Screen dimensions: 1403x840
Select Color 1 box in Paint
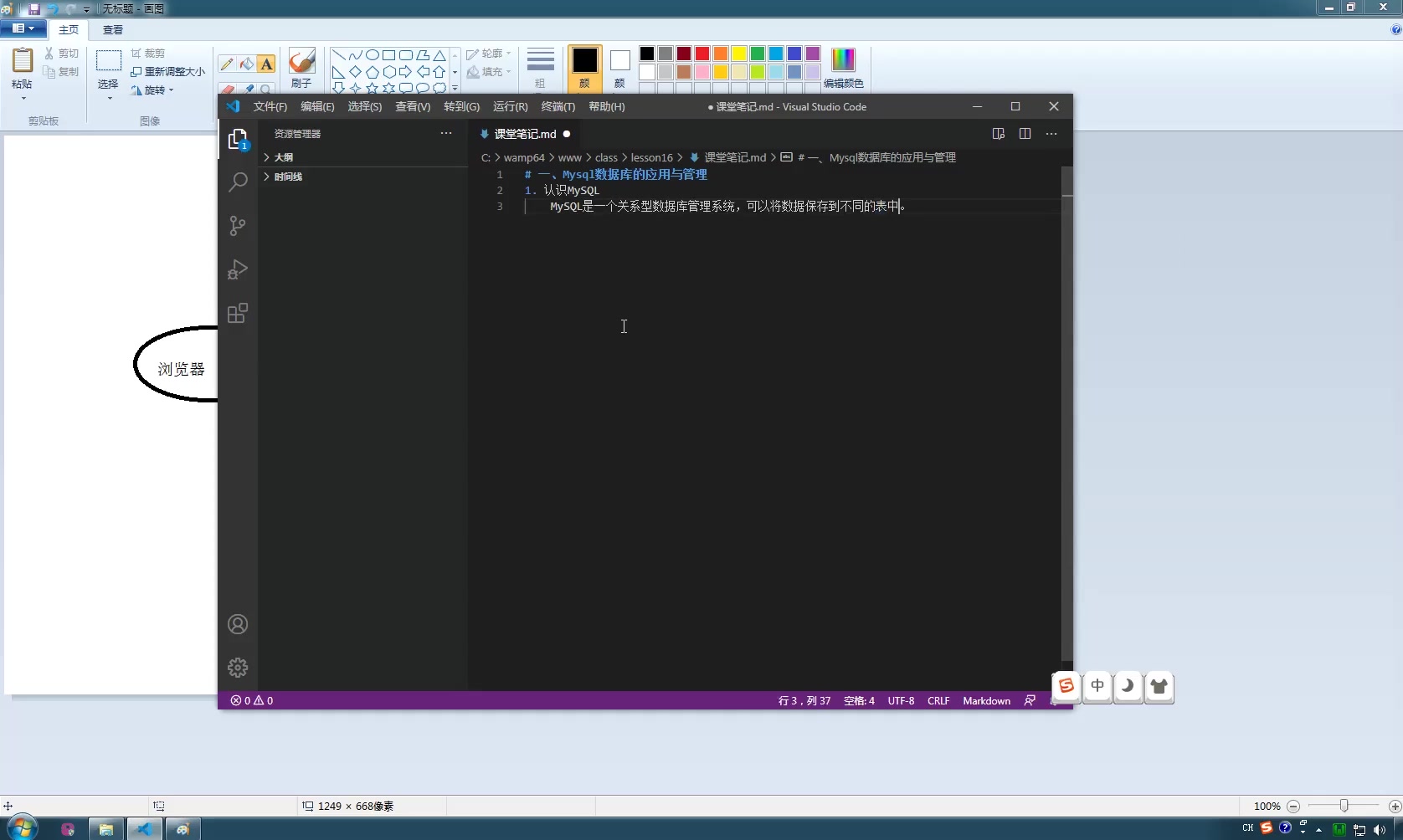[x=584, y=67]
